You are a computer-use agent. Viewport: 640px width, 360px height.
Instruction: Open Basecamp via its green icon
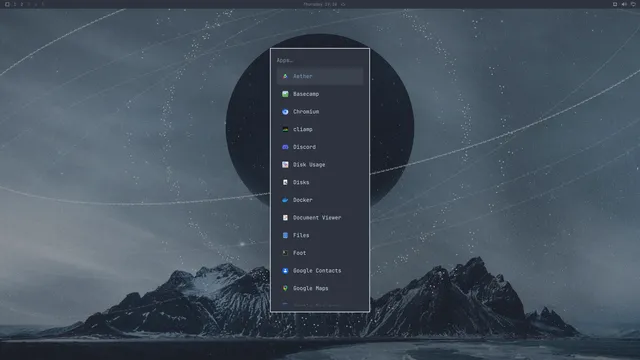click(x=285, y=94)
